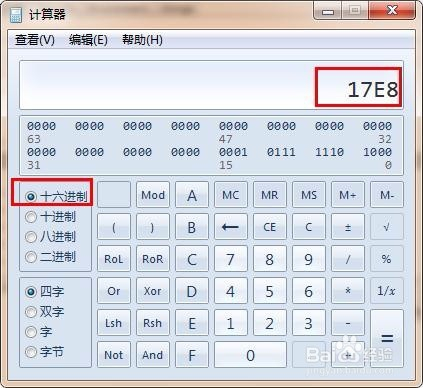Click the number 5 key
Viewport: 423px width, 388px height.
click(x=270, y=291)
